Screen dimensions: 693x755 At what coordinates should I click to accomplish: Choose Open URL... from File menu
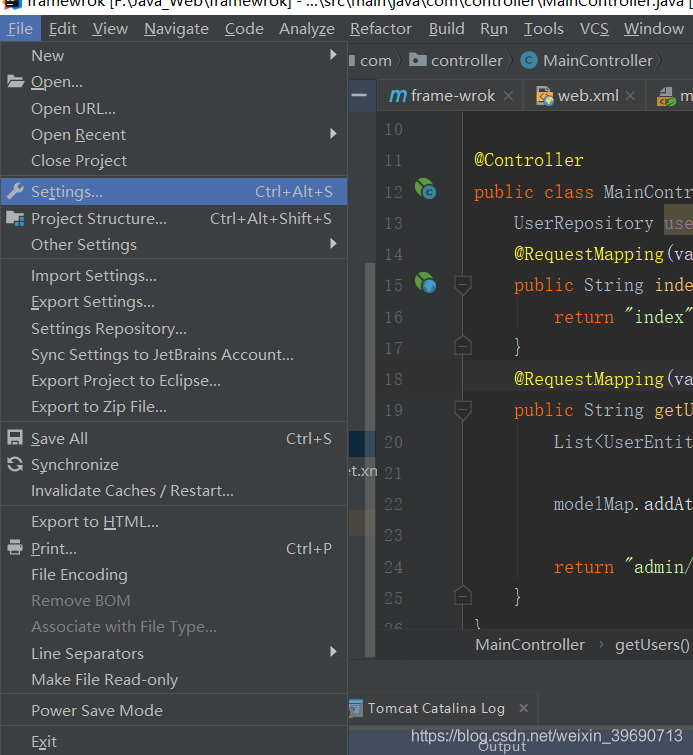point(174,109)
